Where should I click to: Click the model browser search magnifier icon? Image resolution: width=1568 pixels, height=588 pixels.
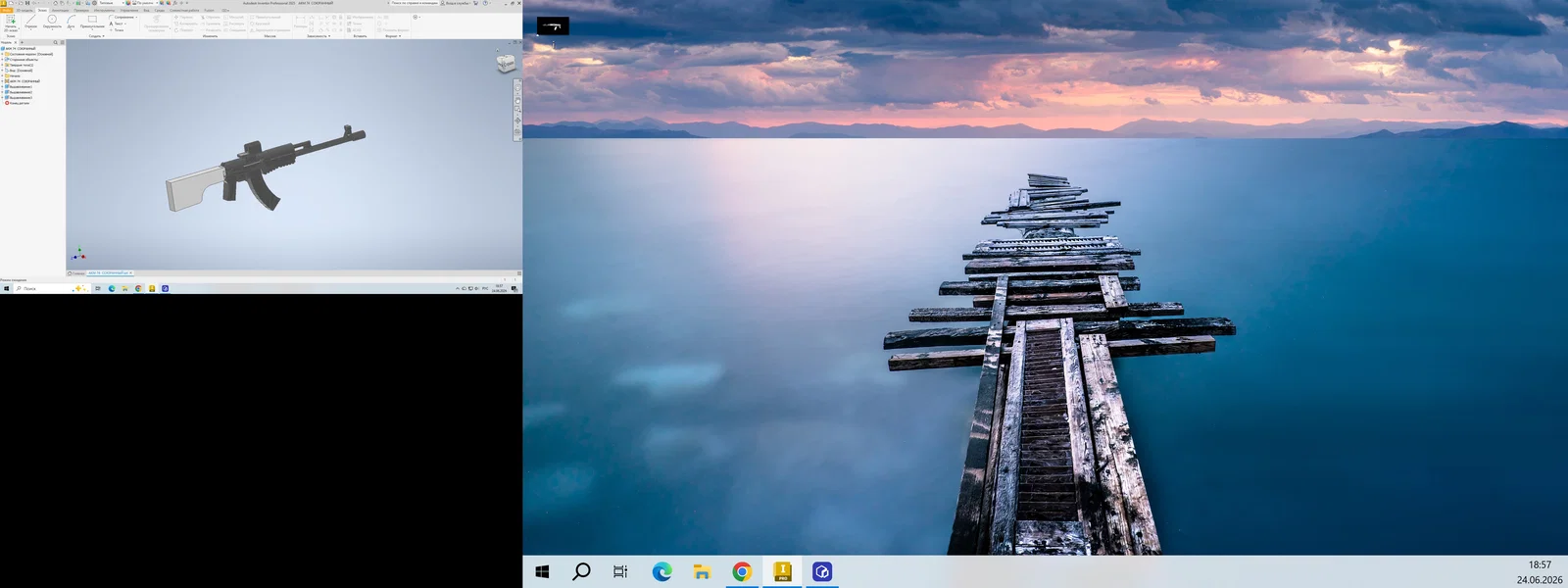click(x=55, y=42)
